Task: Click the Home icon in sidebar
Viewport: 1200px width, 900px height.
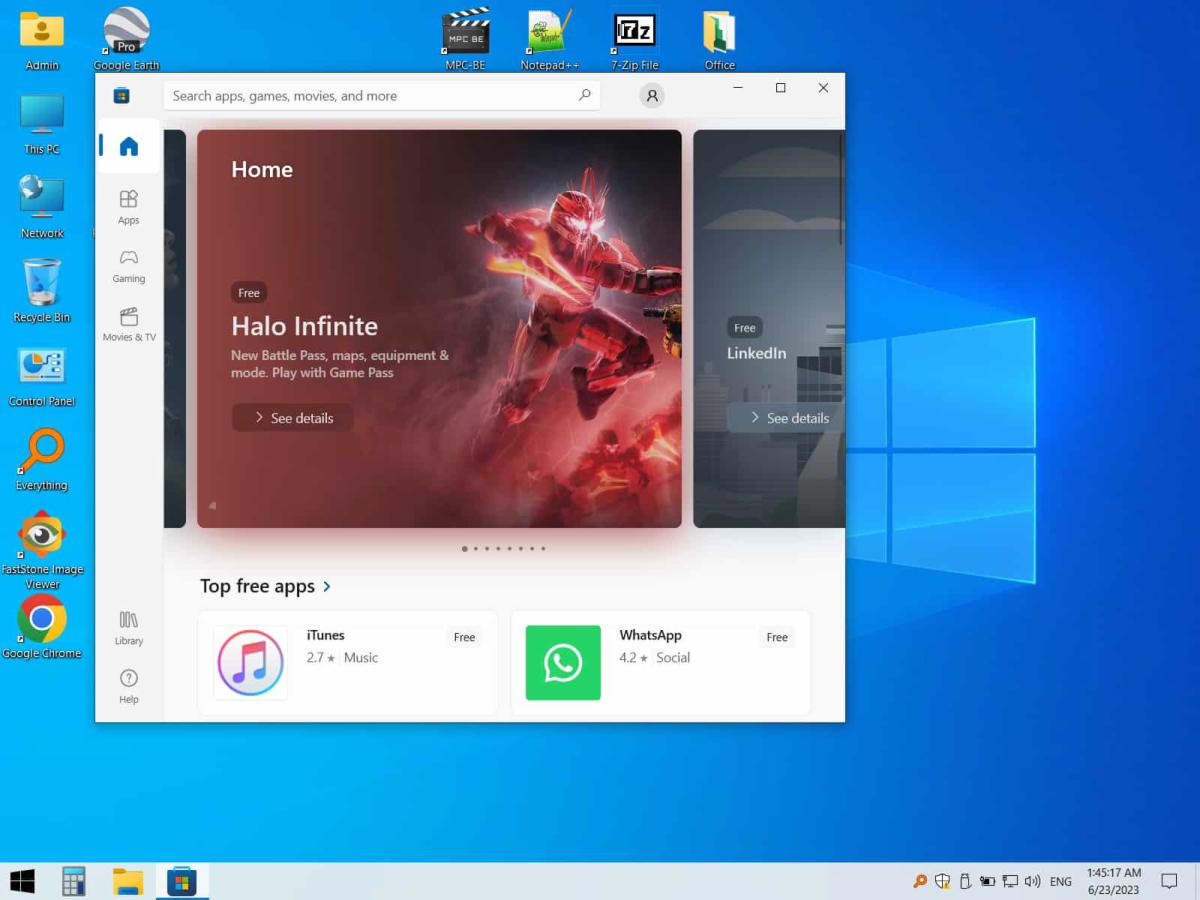Action: pyautogui.click(x=128, y=147)
